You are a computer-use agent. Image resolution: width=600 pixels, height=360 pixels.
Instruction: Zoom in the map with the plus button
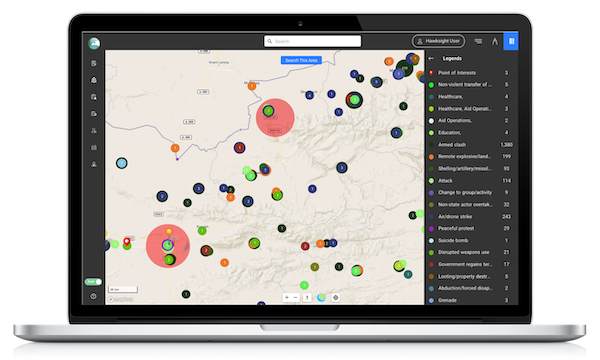click(287, 297)
